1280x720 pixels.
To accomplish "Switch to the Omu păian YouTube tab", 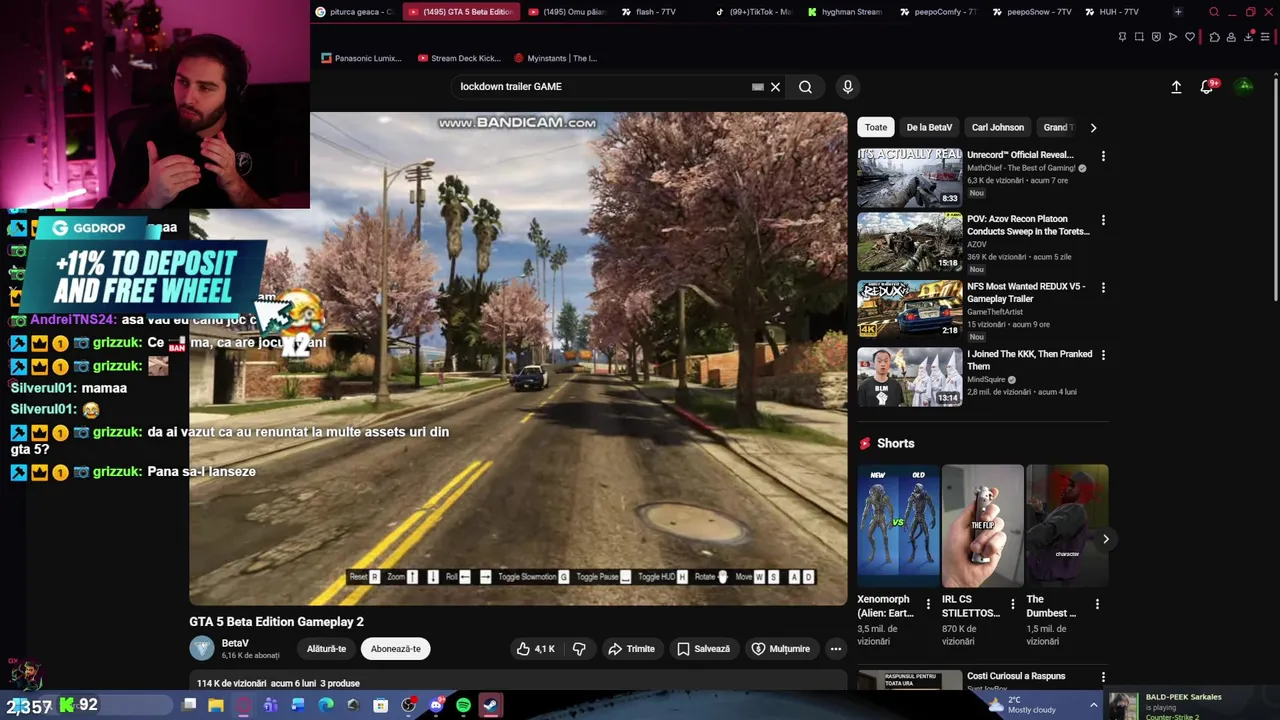I will click(566, 12).
